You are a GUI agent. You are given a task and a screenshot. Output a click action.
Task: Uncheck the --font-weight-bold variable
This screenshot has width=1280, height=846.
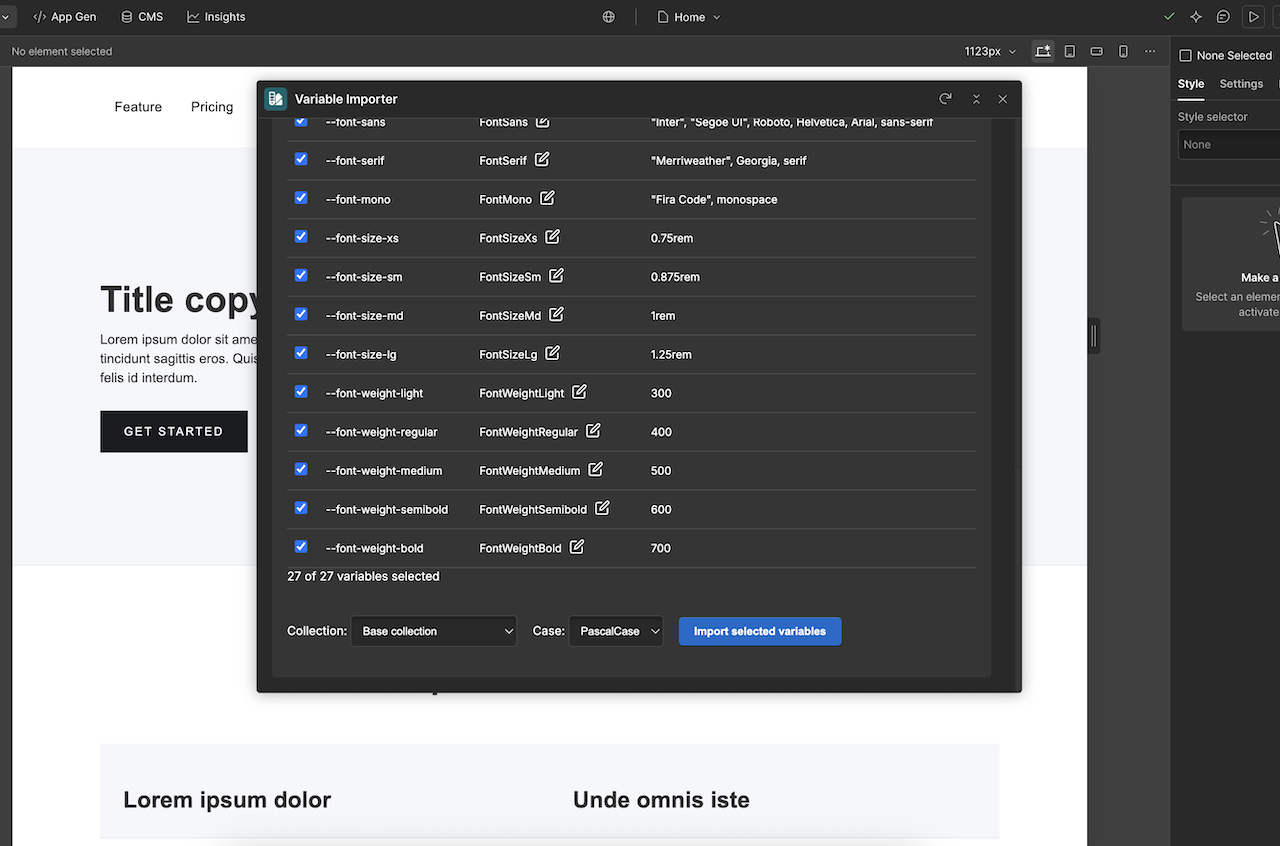tap(301, 547)
